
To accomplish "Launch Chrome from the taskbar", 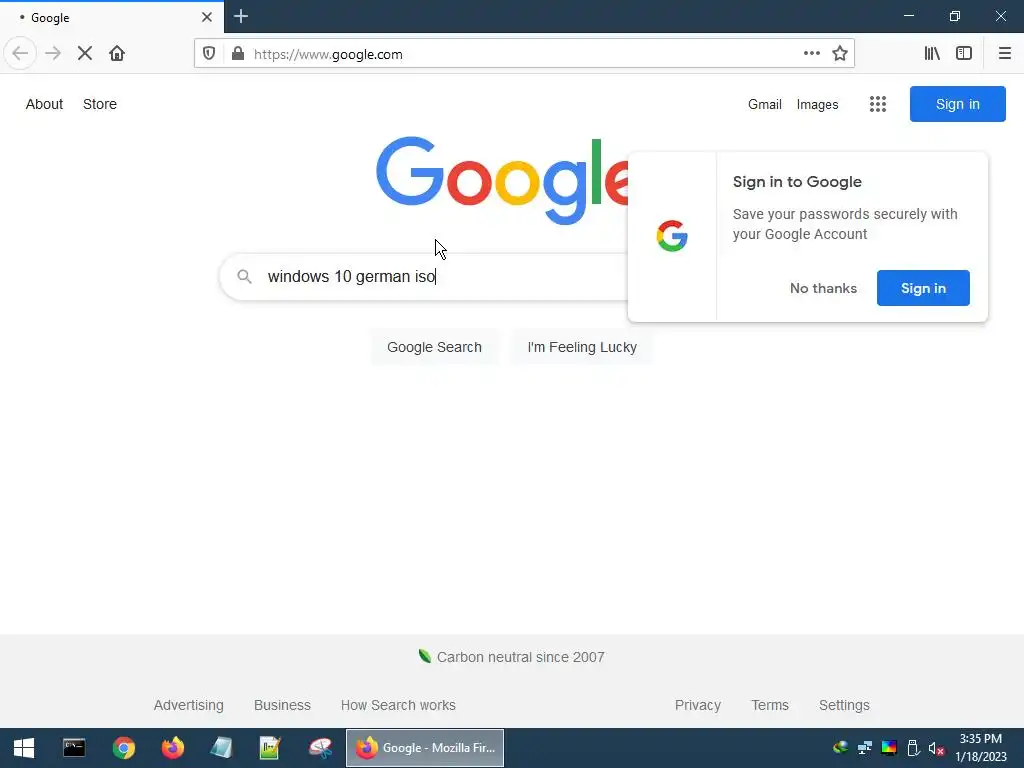I will [123, 748].
